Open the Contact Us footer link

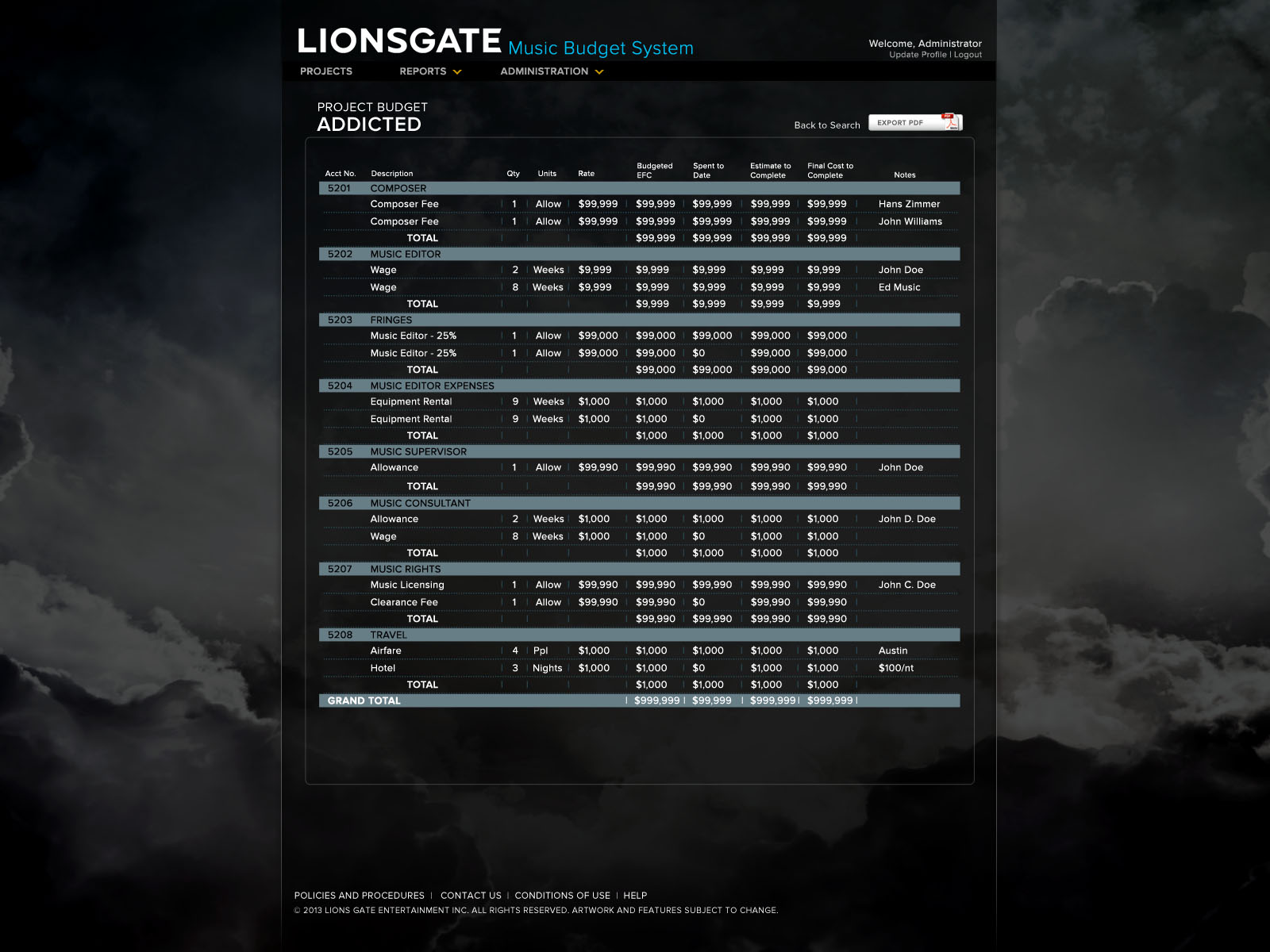[x=471, y=896]
